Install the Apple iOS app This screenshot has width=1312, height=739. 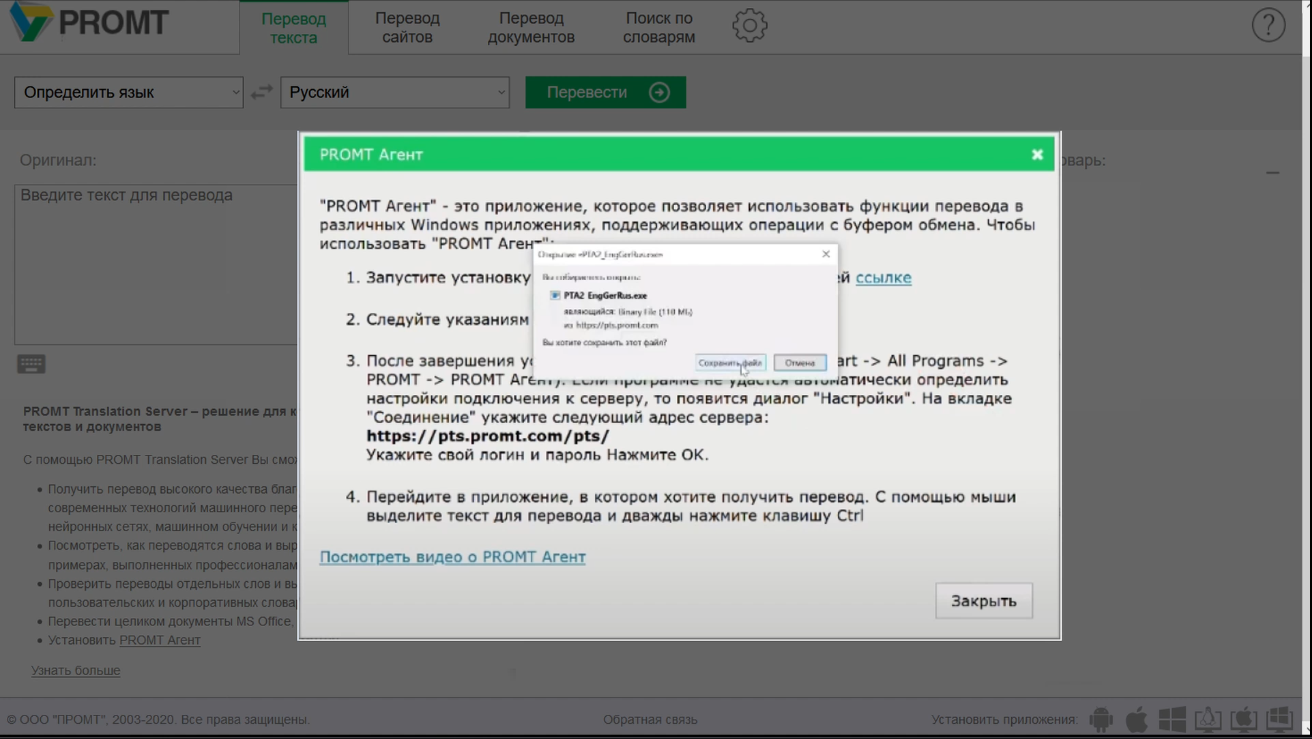pyautogui.click(x=1137, y=719)
